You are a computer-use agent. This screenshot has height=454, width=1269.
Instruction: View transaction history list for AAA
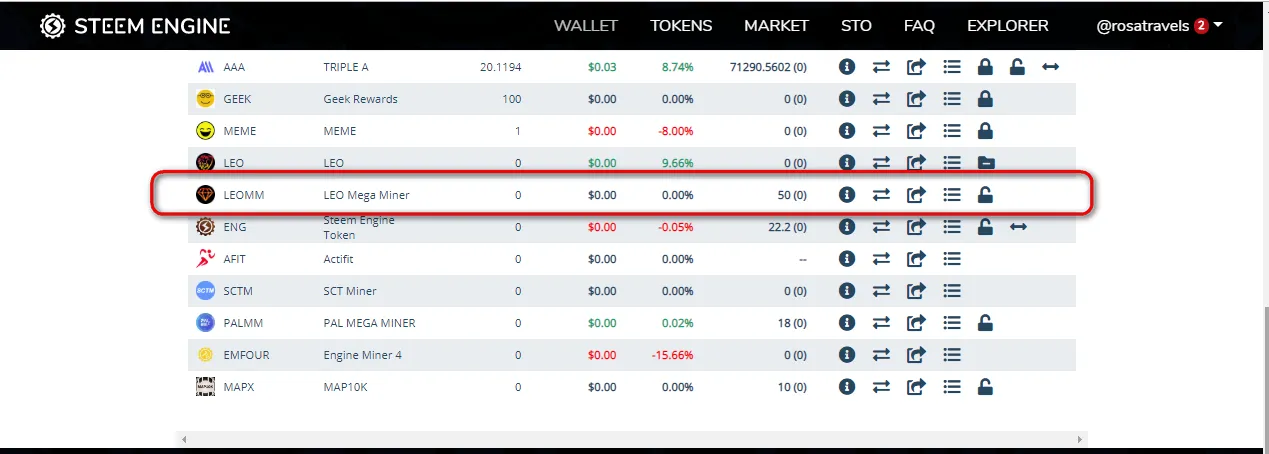[952, 67]
